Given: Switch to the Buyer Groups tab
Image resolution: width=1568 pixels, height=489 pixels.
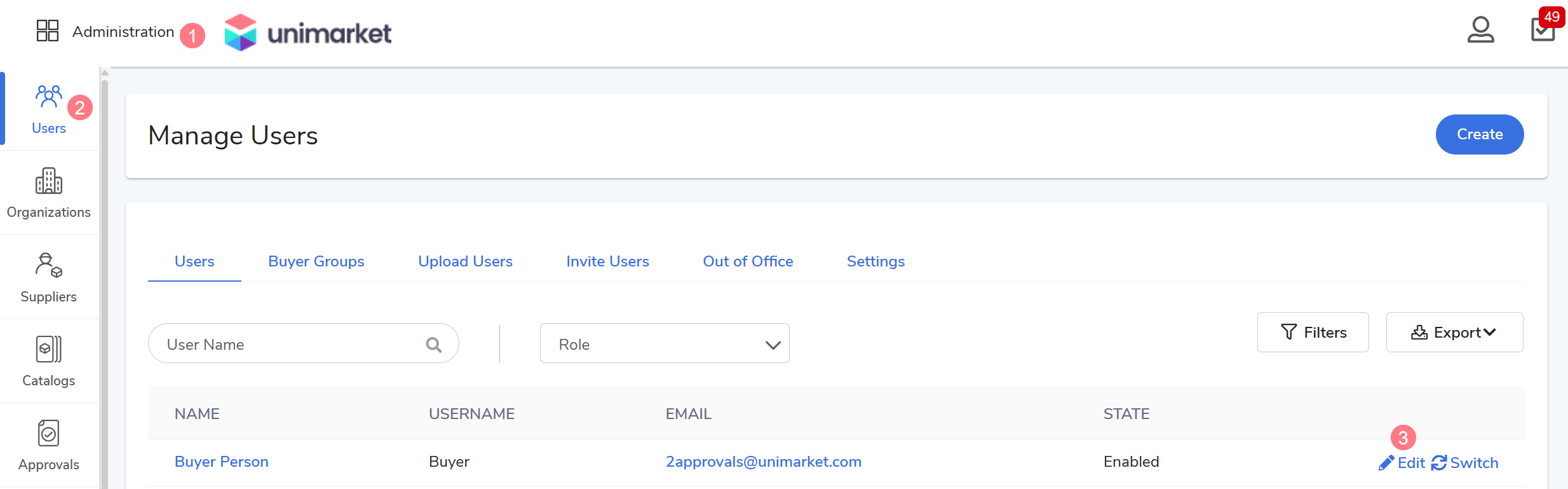Looking at the screenshot, I should tap(316, 261).
